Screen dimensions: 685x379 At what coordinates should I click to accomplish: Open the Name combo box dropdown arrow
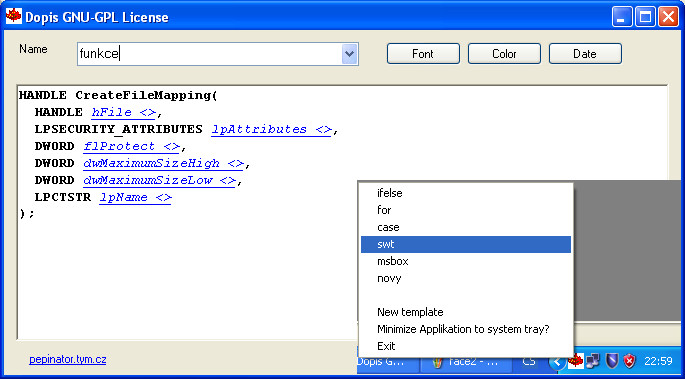[x=349, y=54]
